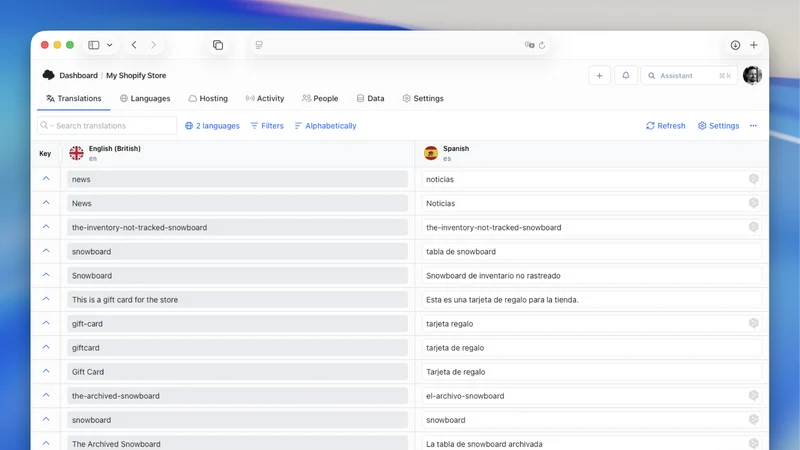Click the English (British) flag icon
Viewport: 800px width, 450px height.
click(x=77, y=153)
